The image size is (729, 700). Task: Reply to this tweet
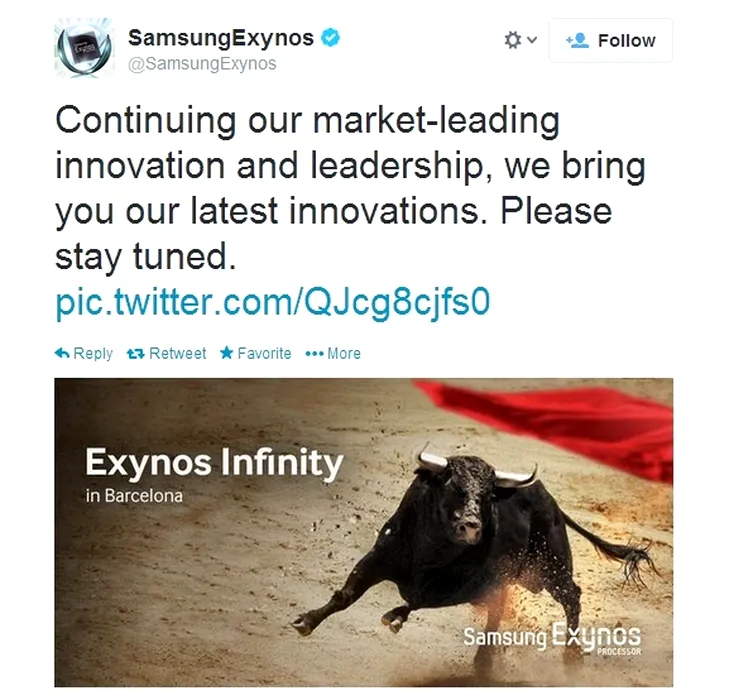(84, 354)
